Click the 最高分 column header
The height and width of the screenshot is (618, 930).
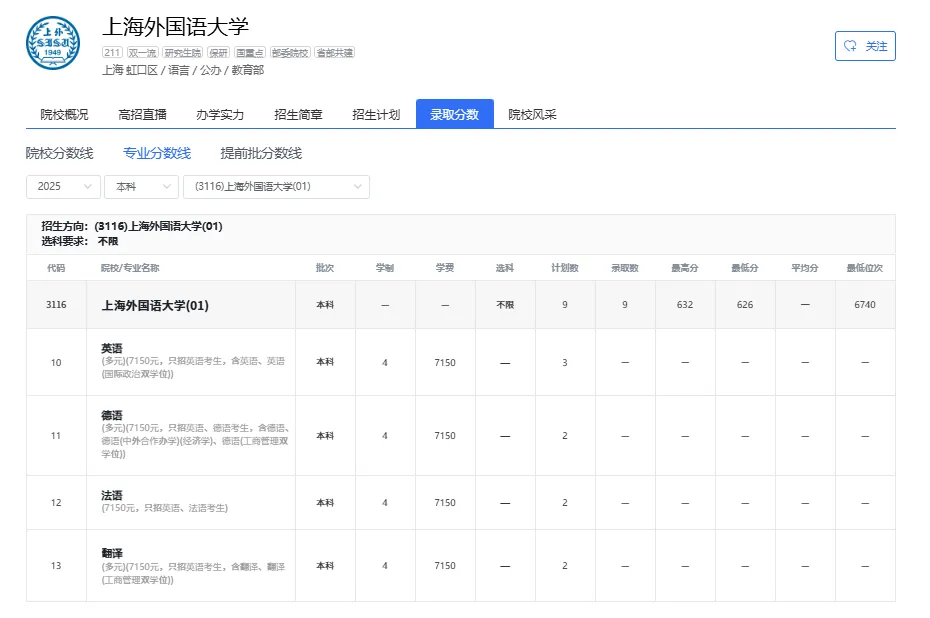click(684, 268)
